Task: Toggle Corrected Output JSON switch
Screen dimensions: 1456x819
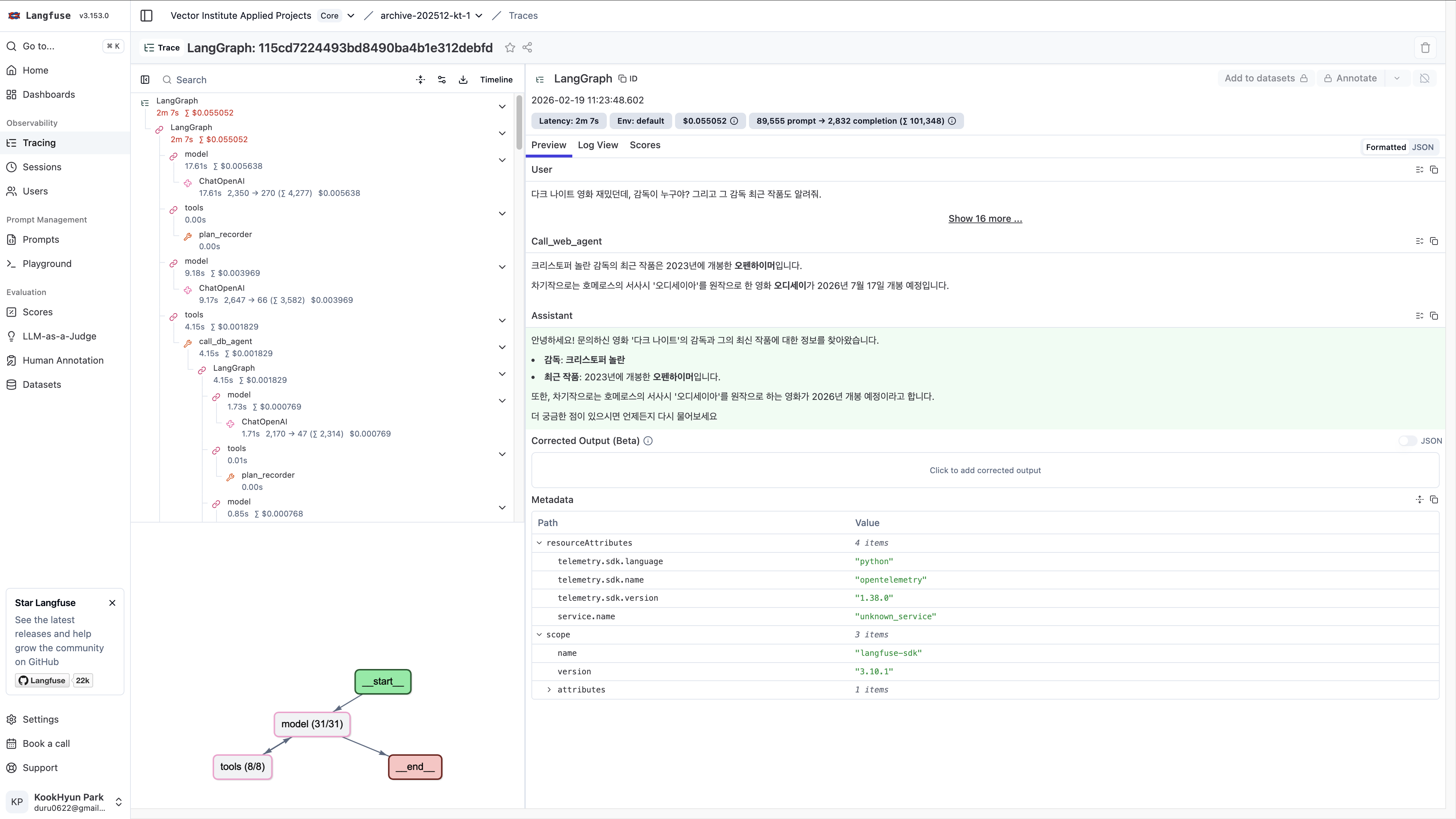Action: (1407, 441)
